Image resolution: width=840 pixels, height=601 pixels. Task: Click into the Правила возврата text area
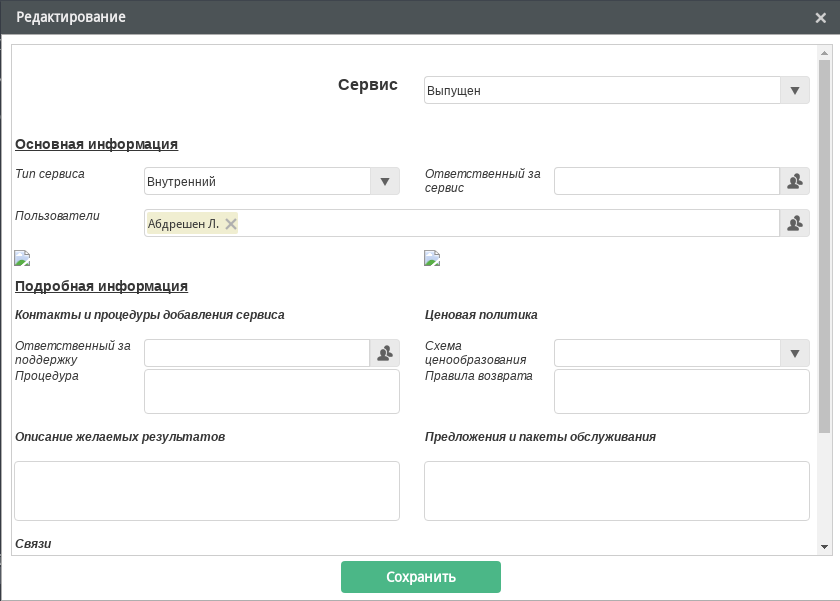click(681, 392)
